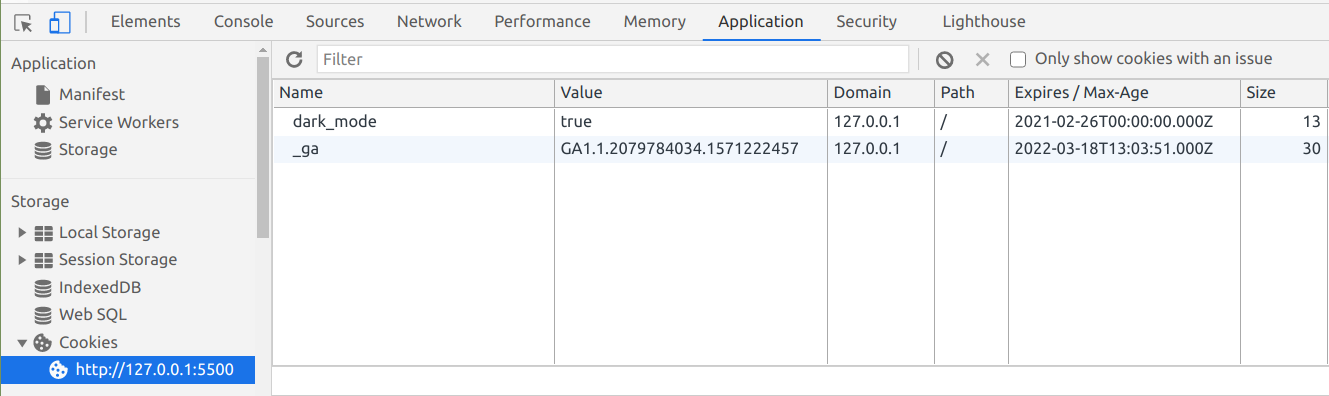1329x396 pixels.
Task: Refresh the cookies list with reload icon
Action: tap(294, 59)
